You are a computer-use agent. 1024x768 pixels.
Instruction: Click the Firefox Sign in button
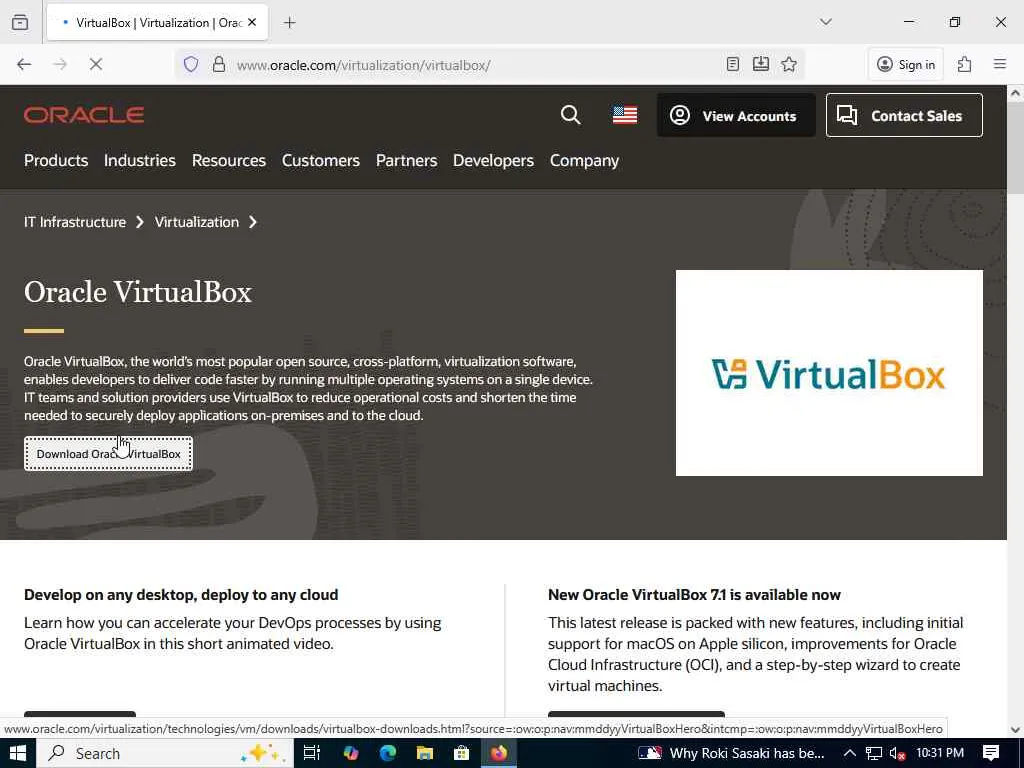coord(906,64)
